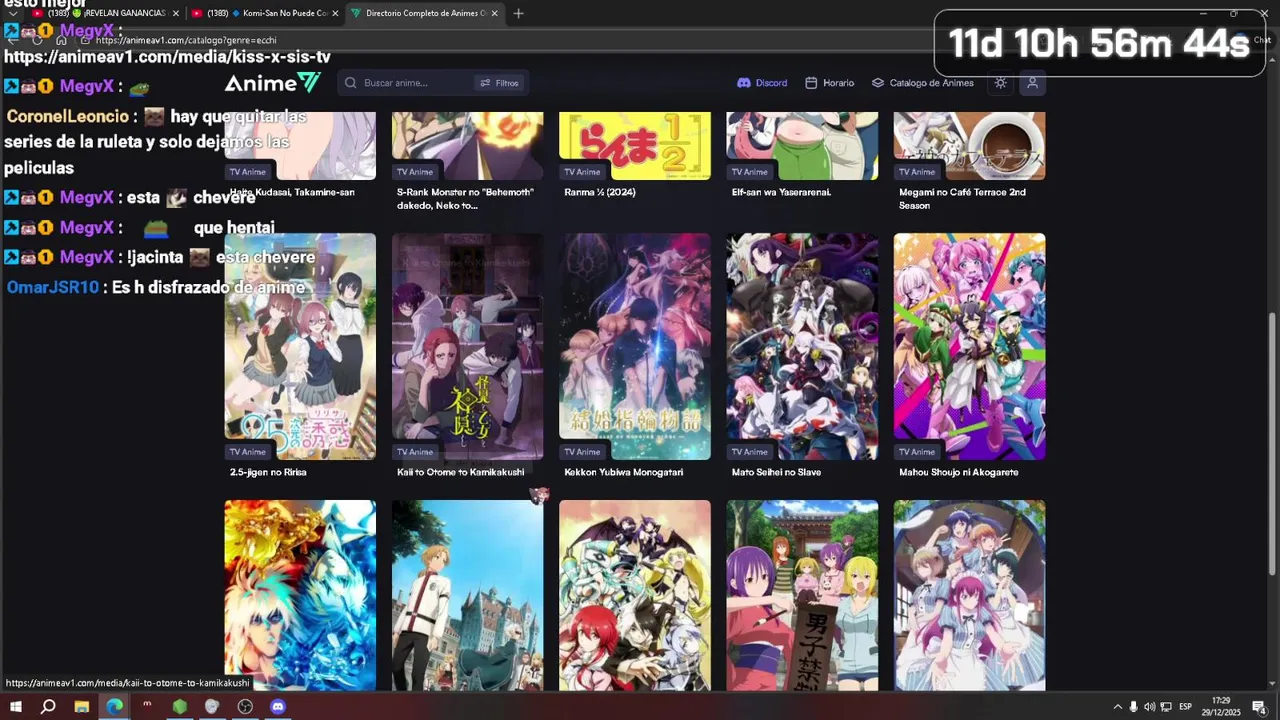Open the Filtros filter button
1280x720 pixels.
[499, 83]
